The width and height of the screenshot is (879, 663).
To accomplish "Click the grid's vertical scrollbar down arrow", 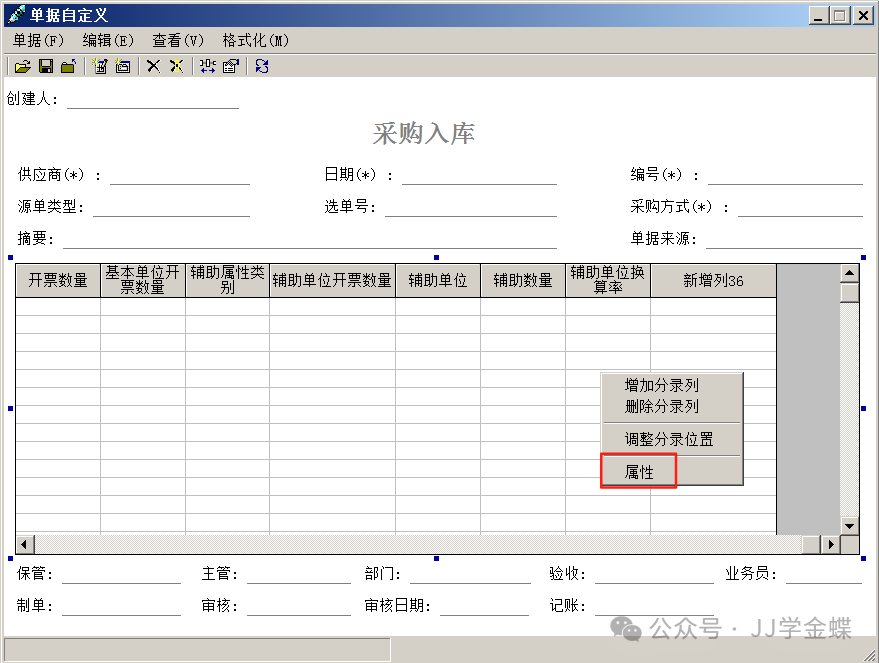I will pos(849,525).
